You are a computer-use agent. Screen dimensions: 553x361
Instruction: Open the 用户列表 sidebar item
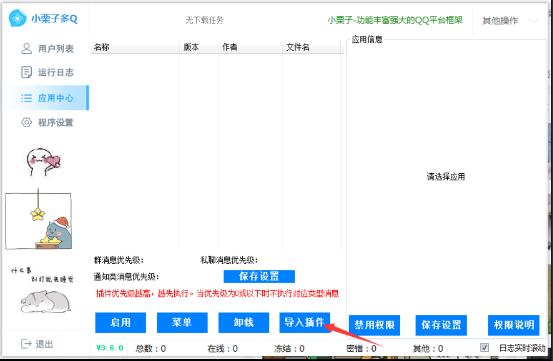pyautogui.click(x=47, y=48)
